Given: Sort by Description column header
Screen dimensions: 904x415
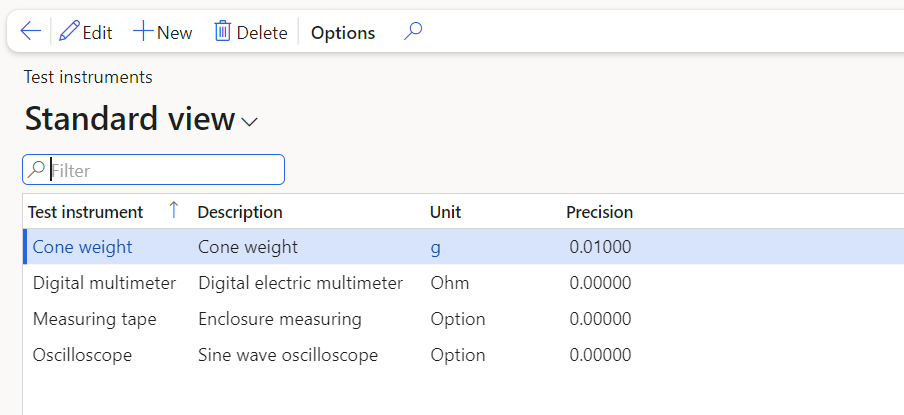Looking at the screenshot, I should click(x=240, y=212).
